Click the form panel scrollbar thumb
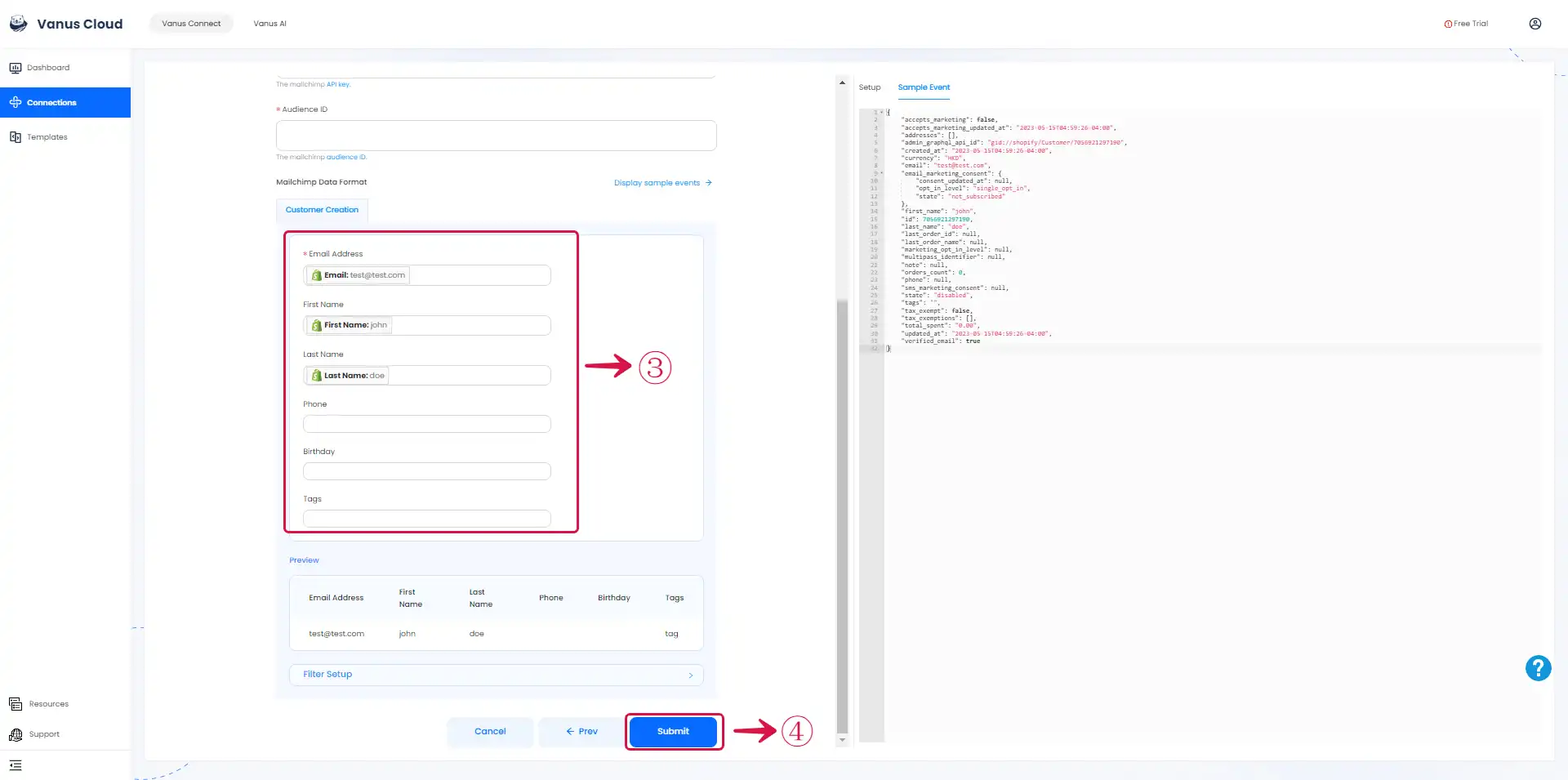Screen dimensions: 1568x780 842,516
